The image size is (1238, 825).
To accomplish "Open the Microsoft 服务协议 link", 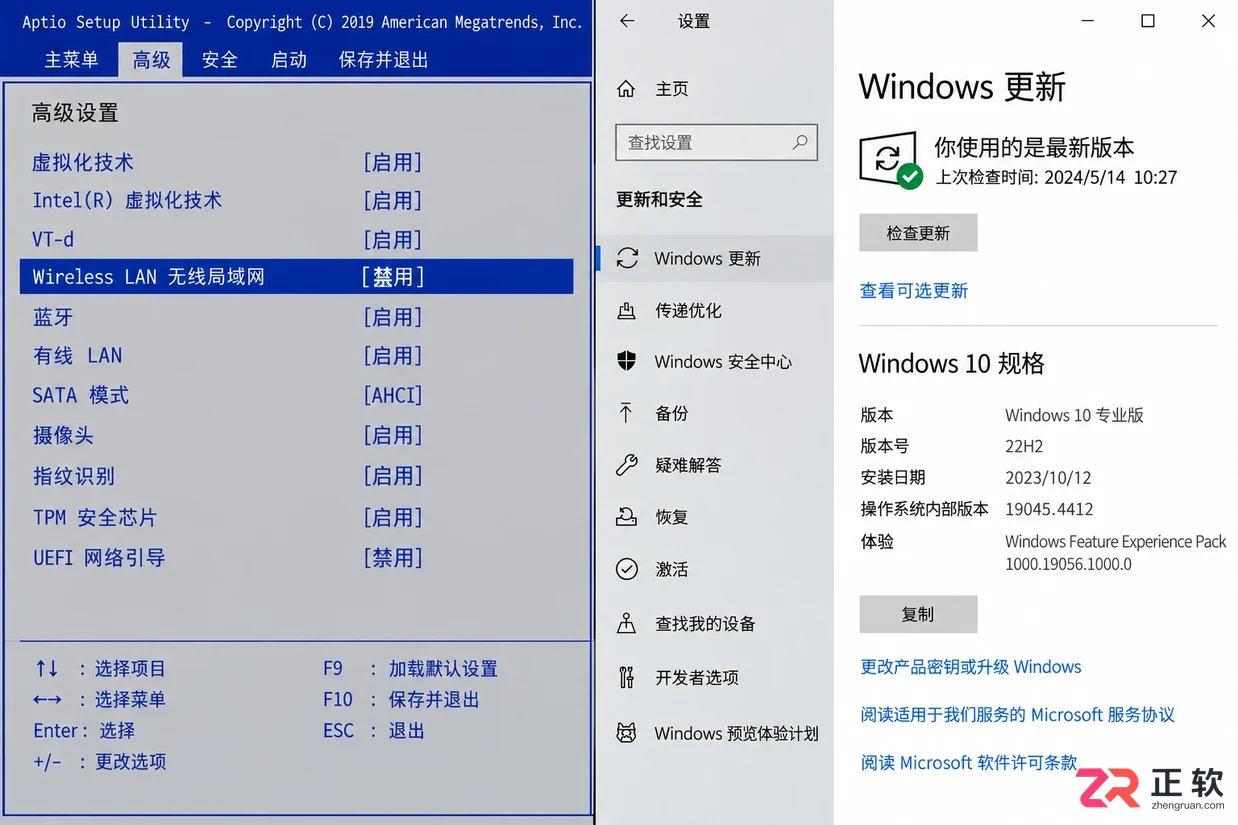I will click(x=1017, y=715).
